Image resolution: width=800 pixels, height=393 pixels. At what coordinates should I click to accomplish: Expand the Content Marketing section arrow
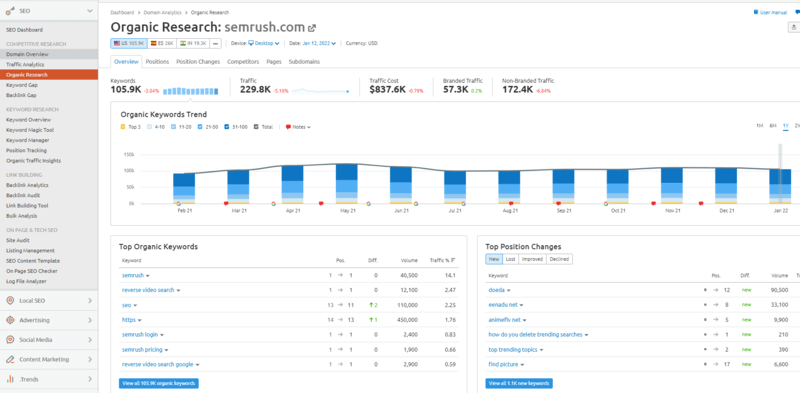click(90, 359)
